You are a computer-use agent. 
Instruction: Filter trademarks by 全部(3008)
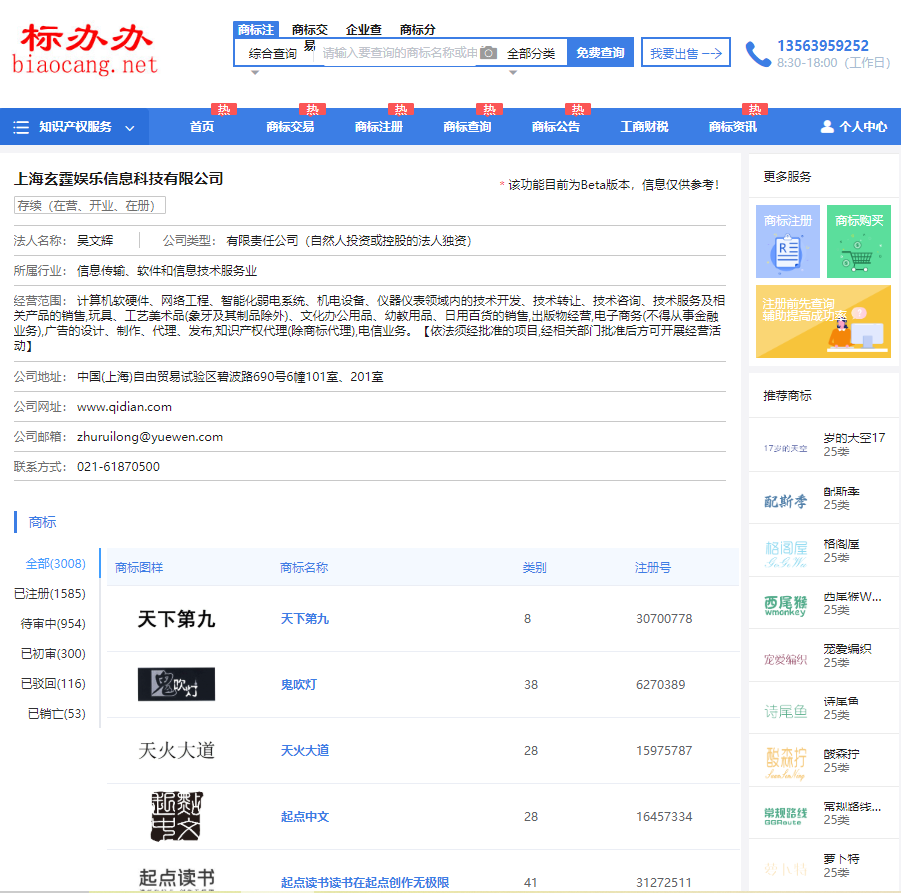tap(55, 564)
